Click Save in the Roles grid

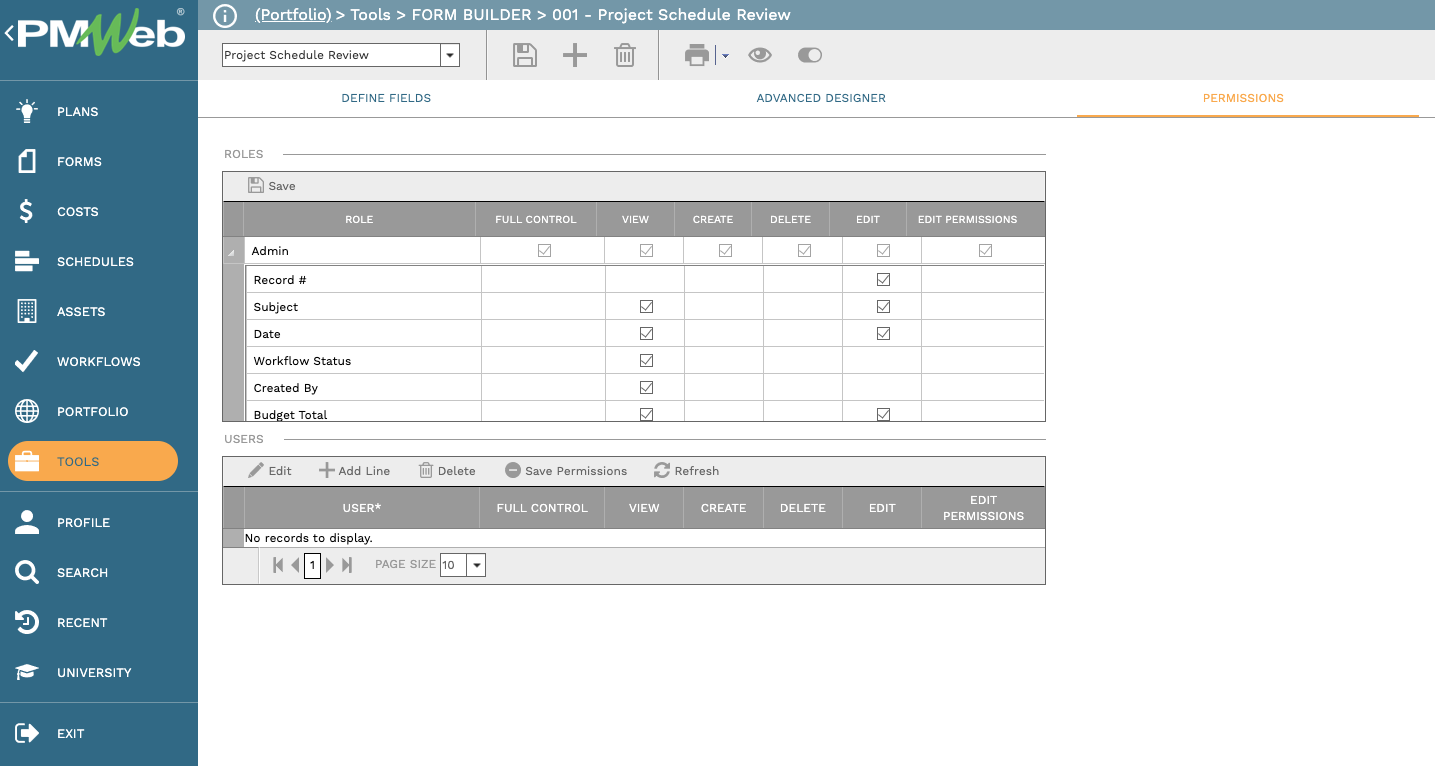(272, 186)
